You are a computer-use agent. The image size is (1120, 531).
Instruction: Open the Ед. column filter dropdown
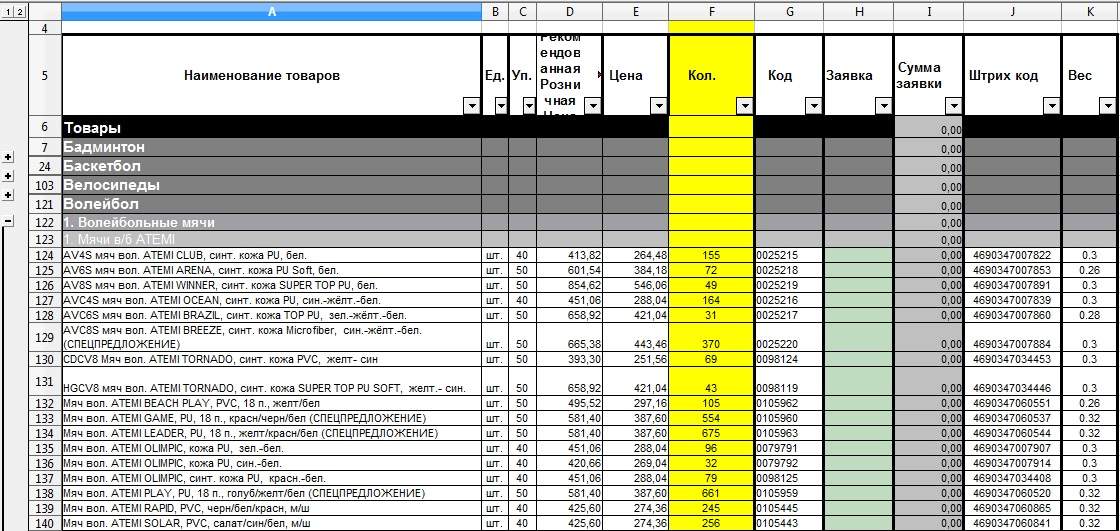pyautogui.click(x=501, y=106)
